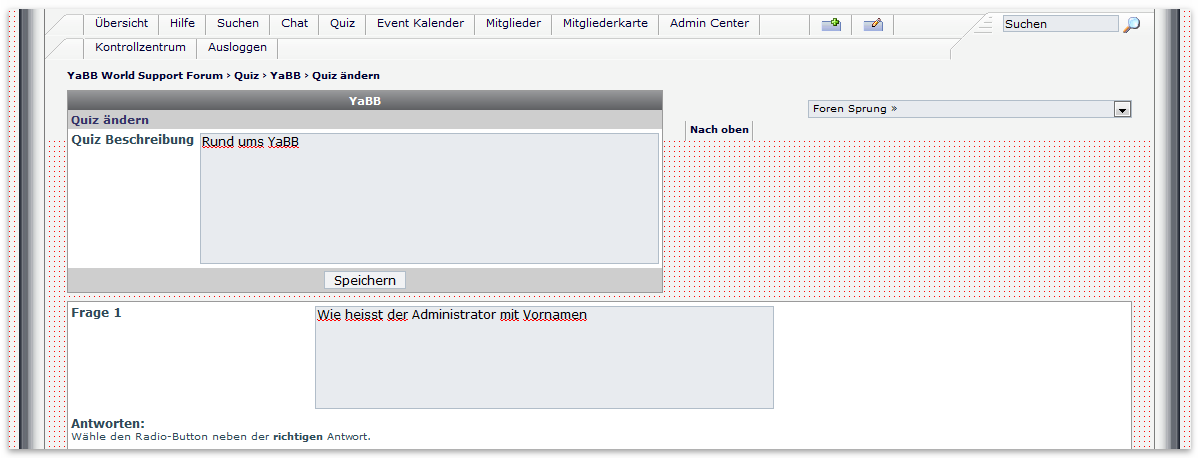1200x458 pixels.
Task: Click the edit-tab icon with pencil
Action: [x=873, y=24]
